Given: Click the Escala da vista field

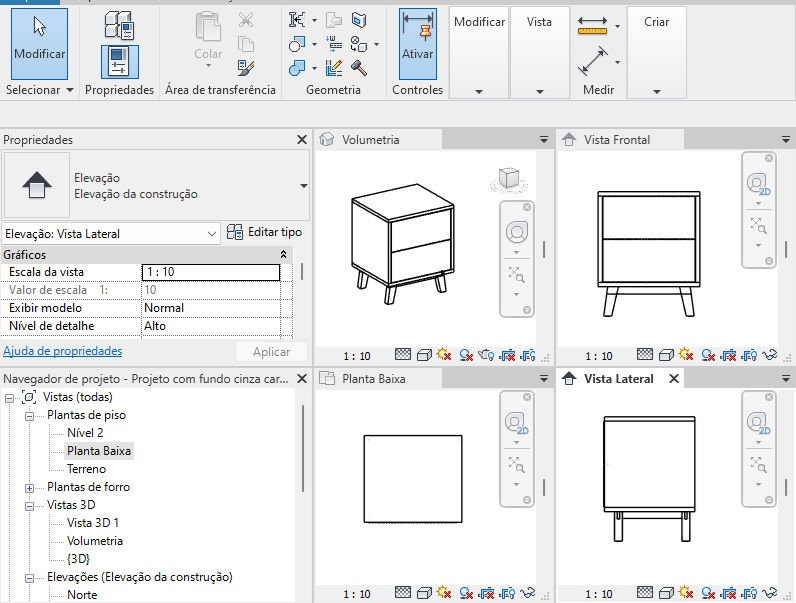Looking at the screenshot, I should (211, 272).
